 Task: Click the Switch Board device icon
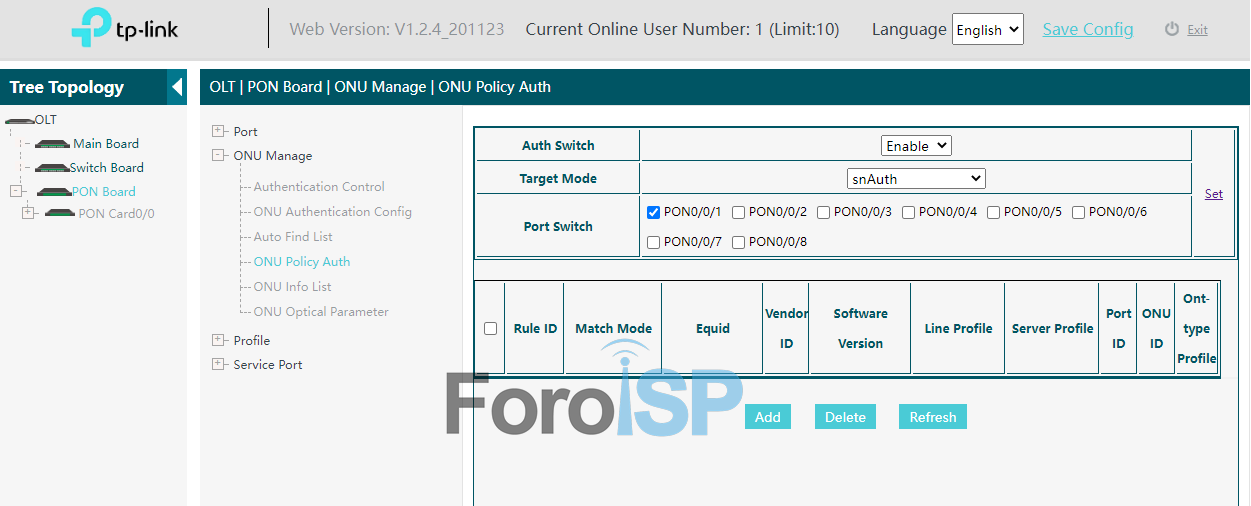pos(51,168)
